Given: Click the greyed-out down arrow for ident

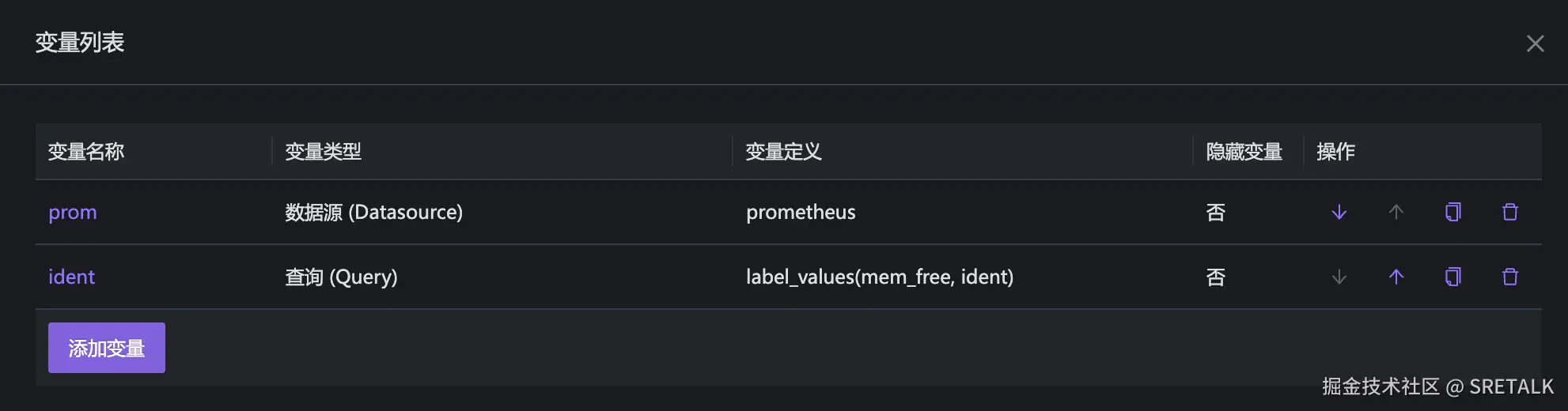Looking at the screenshot, I should pos(1339,277).
